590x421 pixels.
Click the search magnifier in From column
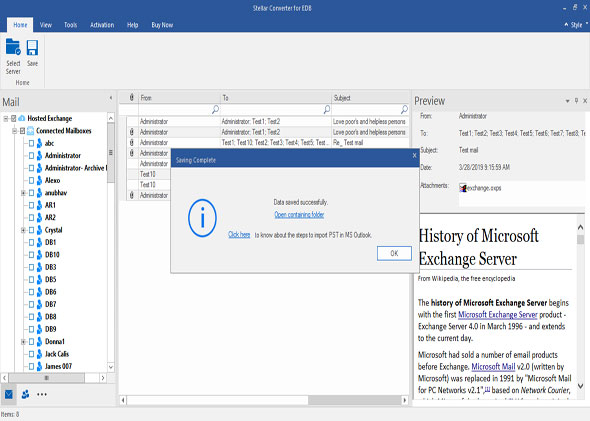215,109
